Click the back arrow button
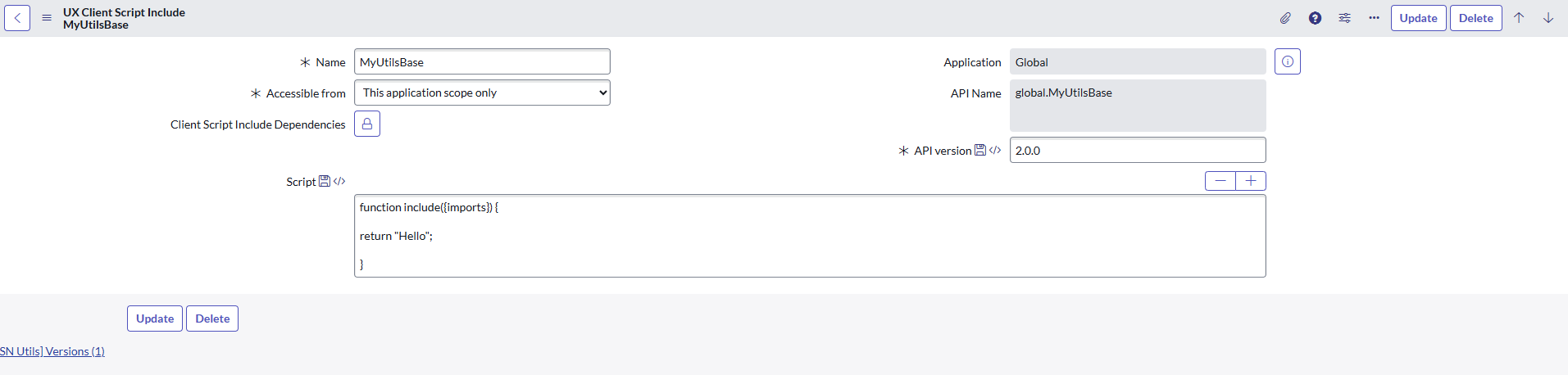 pyautogui.click(x=17, y=18)
